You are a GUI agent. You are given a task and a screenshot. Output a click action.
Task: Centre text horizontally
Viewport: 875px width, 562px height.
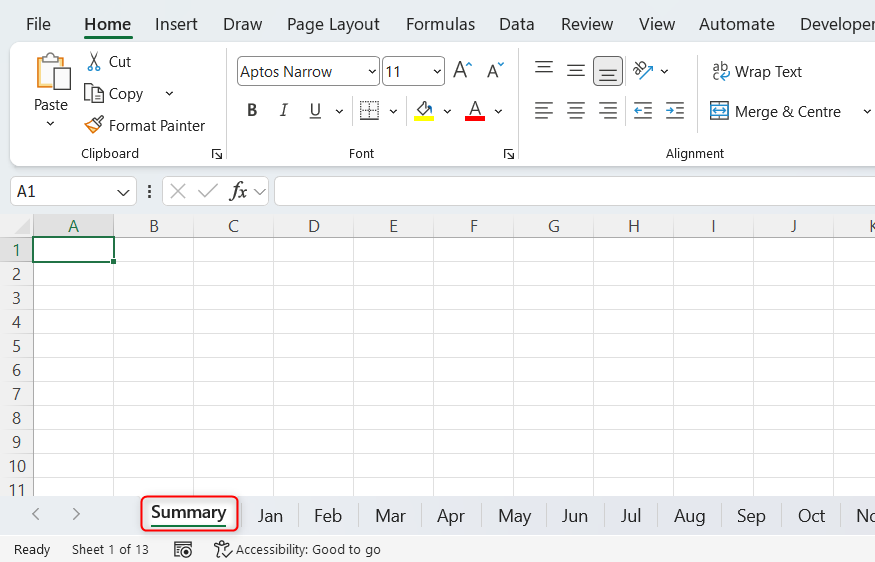pyautogui.click(x=575, y=111)
